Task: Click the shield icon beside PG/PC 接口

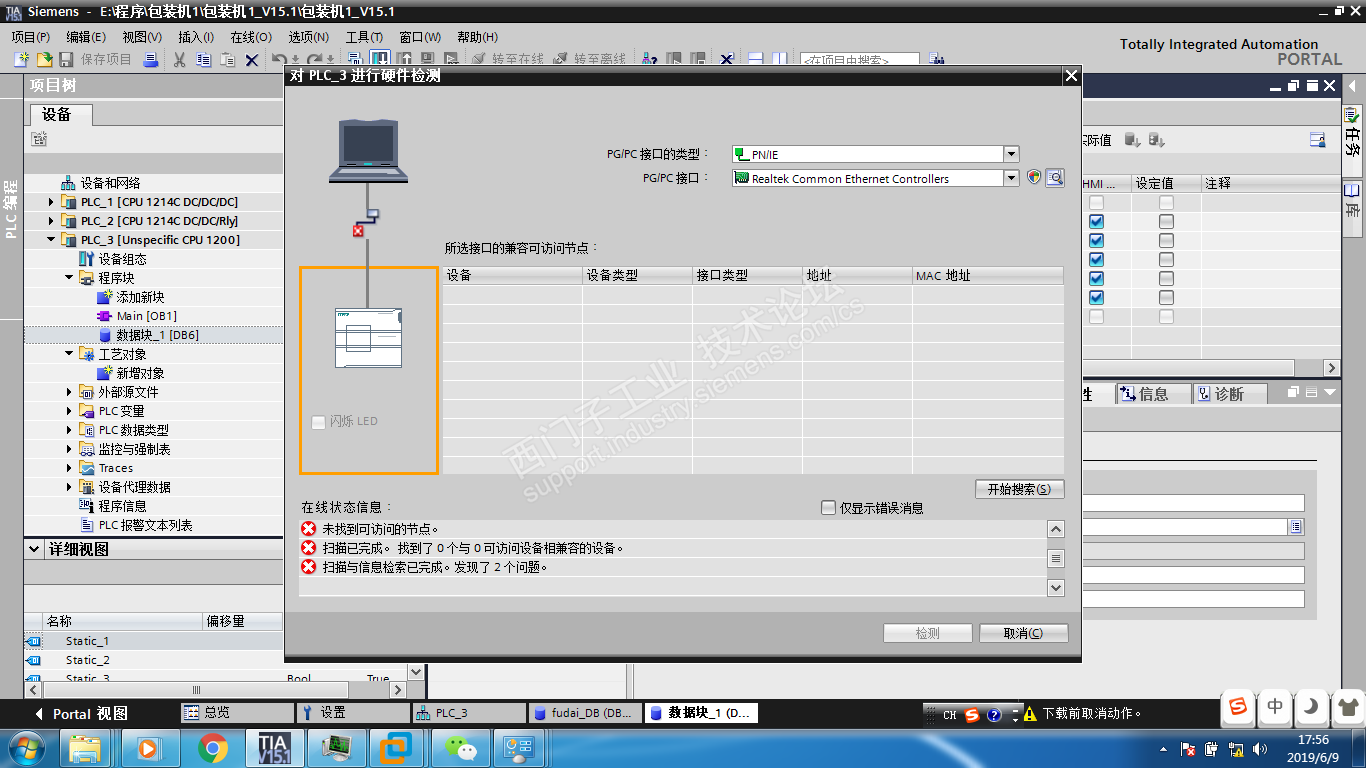Action: tap(1034, 178)
